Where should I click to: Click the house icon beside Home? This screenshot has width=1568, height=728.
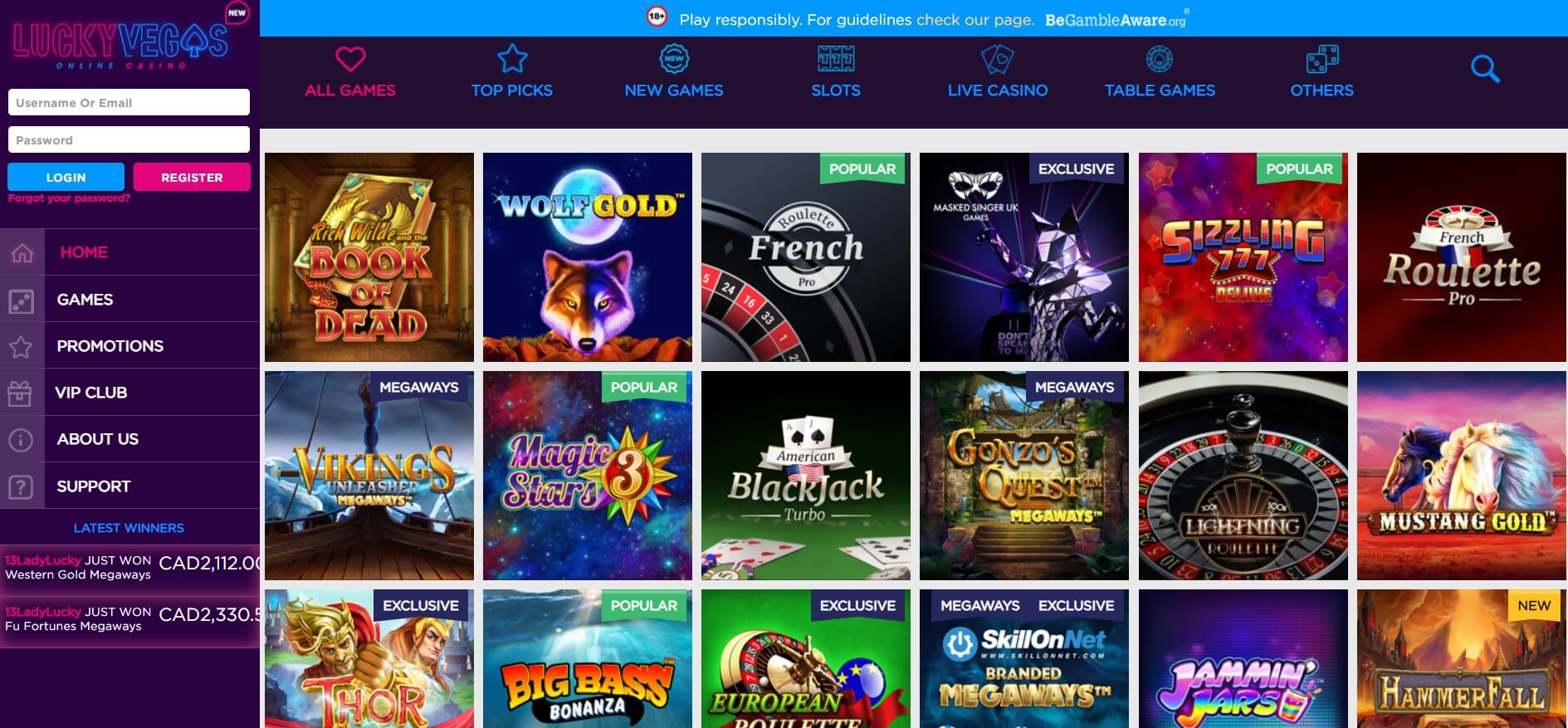pos(22,252)
